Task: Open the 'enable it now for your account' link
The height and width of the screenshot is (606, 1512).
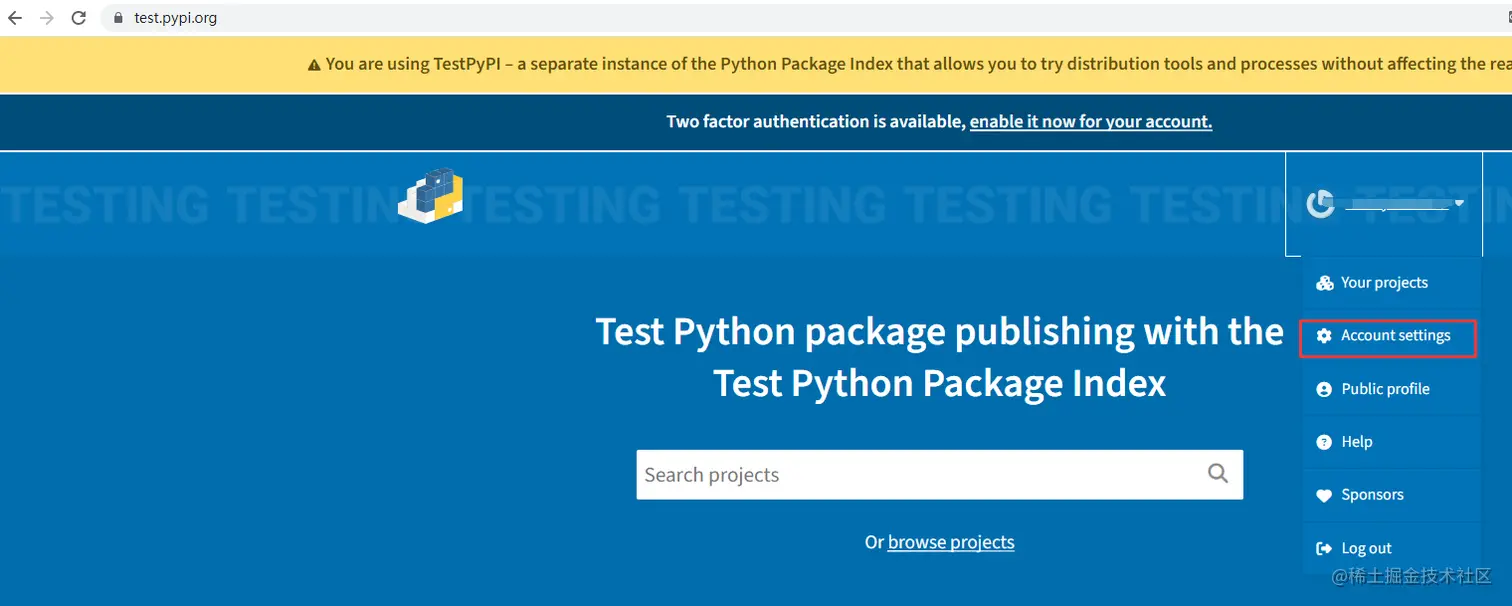Action: (1091, 122)
